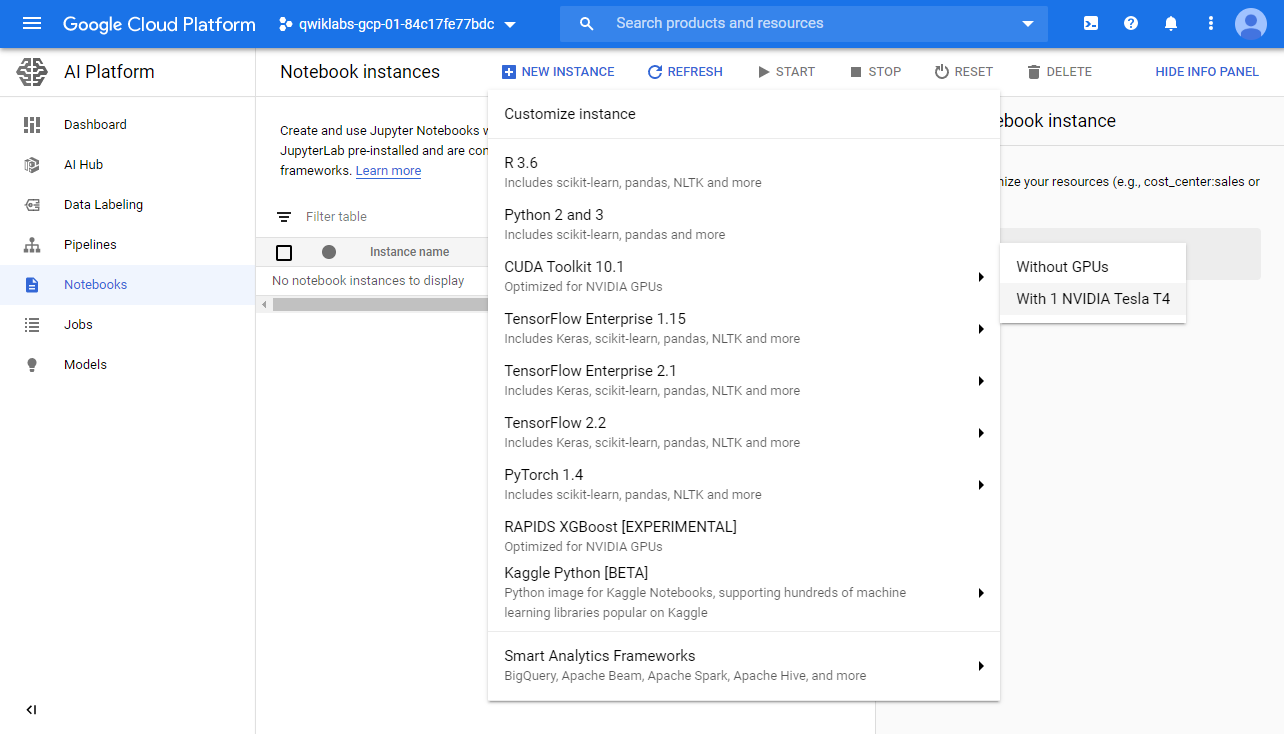
Task: Click RESET button
Action: tap(964, 72)
